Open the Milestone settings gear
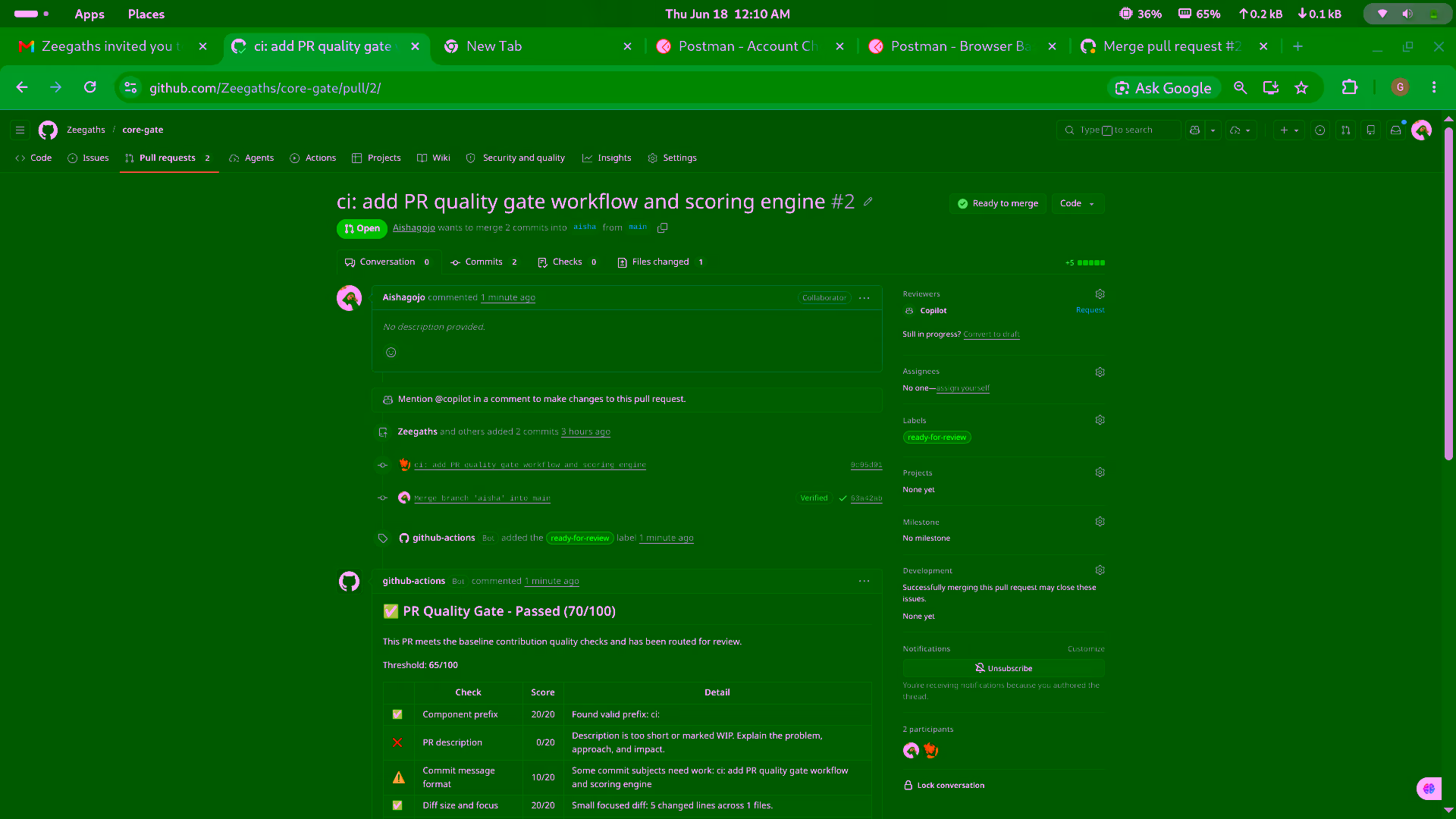Image resolution: width=1456 pixels, height=819 pixels. (x=1100, y=522)
